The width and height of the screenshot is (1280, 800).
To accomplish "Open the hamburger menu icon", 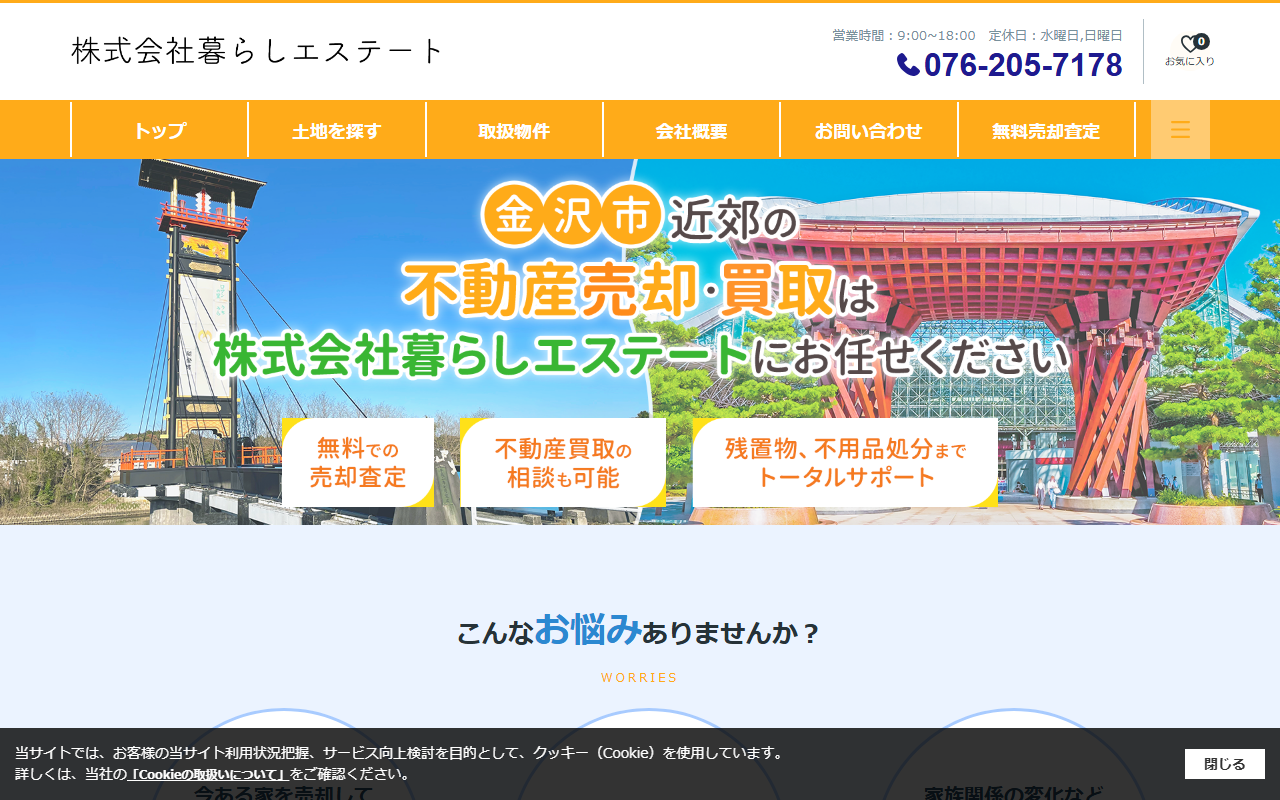I will coord(1180,130).
